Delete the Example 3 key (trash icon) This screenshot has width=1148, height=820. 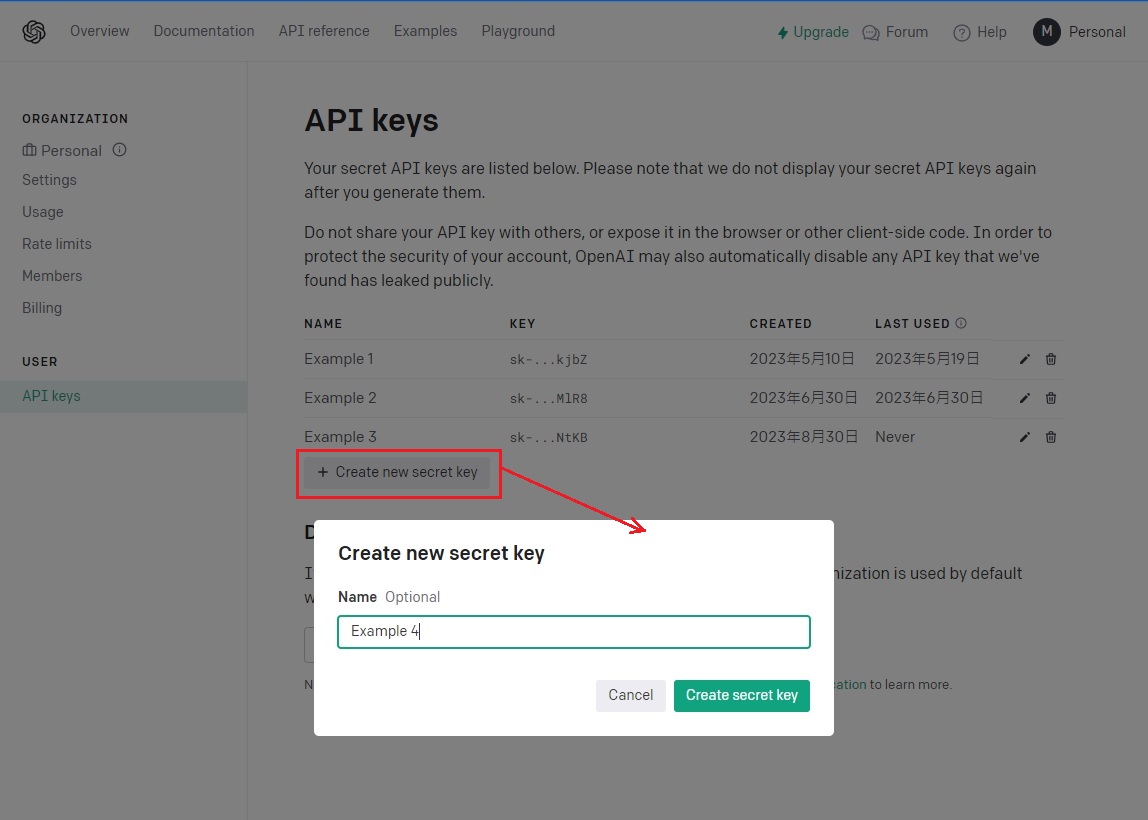click(1051, 437)
